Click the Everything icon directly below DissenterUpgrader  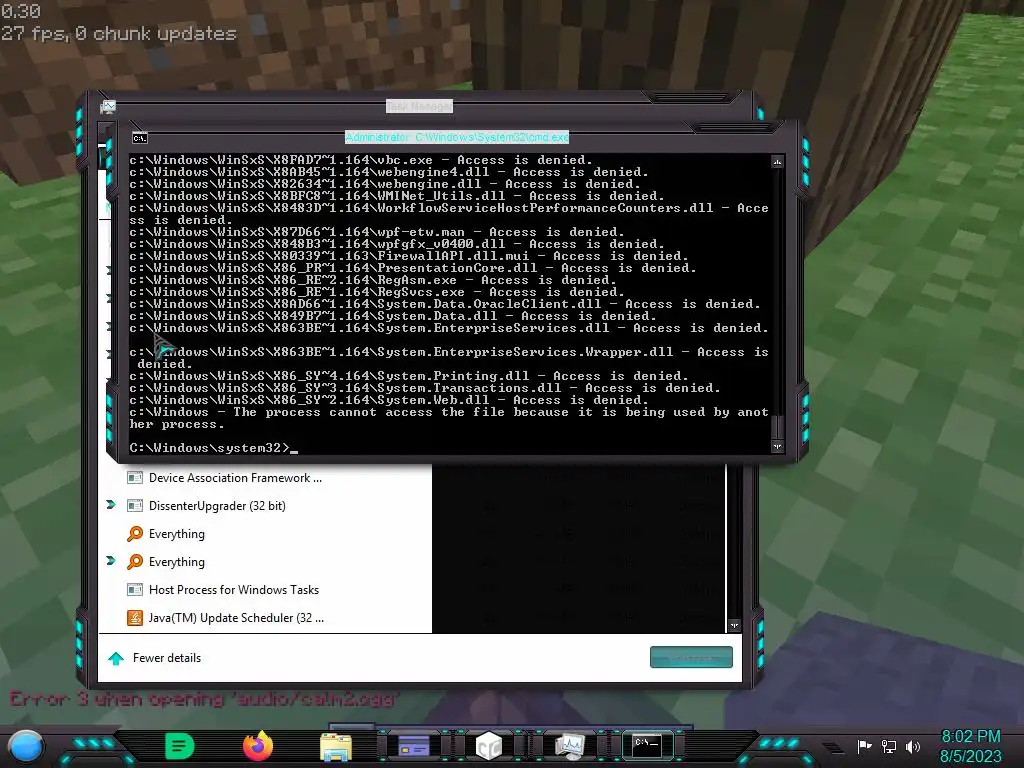tap(135, 534)
